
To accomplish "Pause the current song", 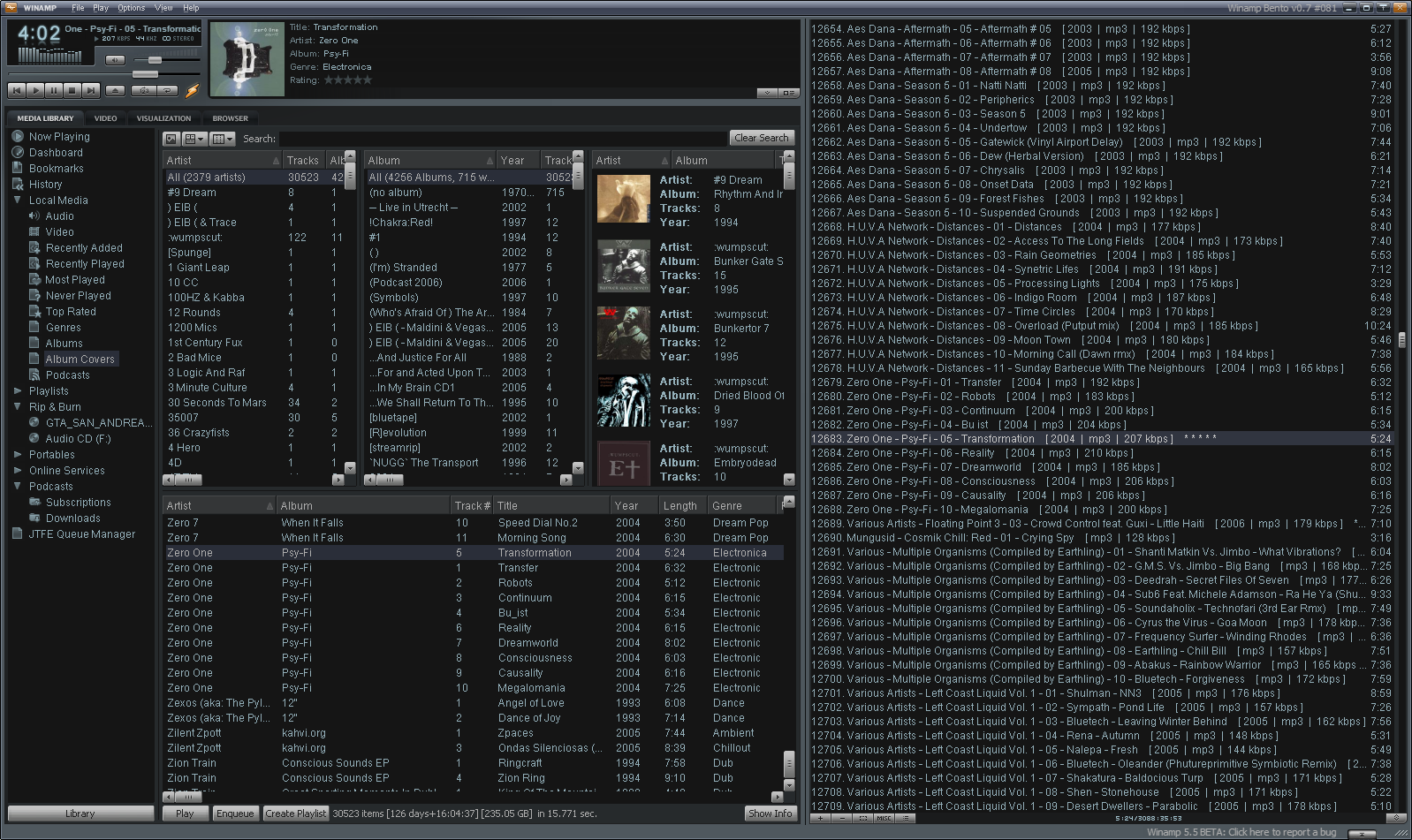I will tap(53, 90).
